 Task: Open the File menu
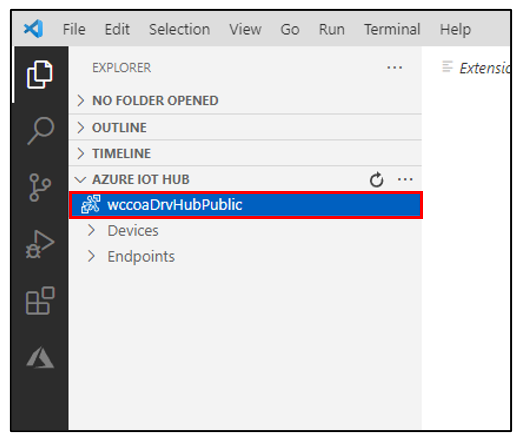[74, 29]
